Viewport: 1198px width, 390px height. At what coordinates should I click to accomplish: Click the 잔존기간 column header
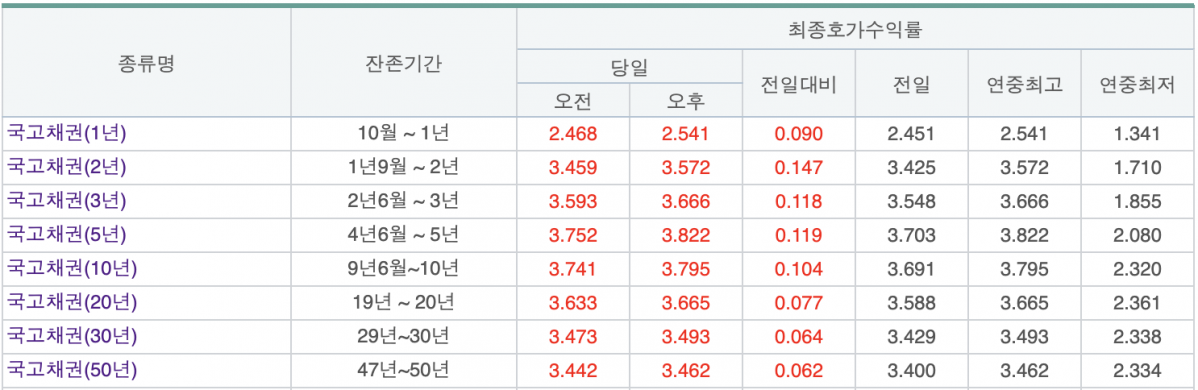(x=403, y=63)
